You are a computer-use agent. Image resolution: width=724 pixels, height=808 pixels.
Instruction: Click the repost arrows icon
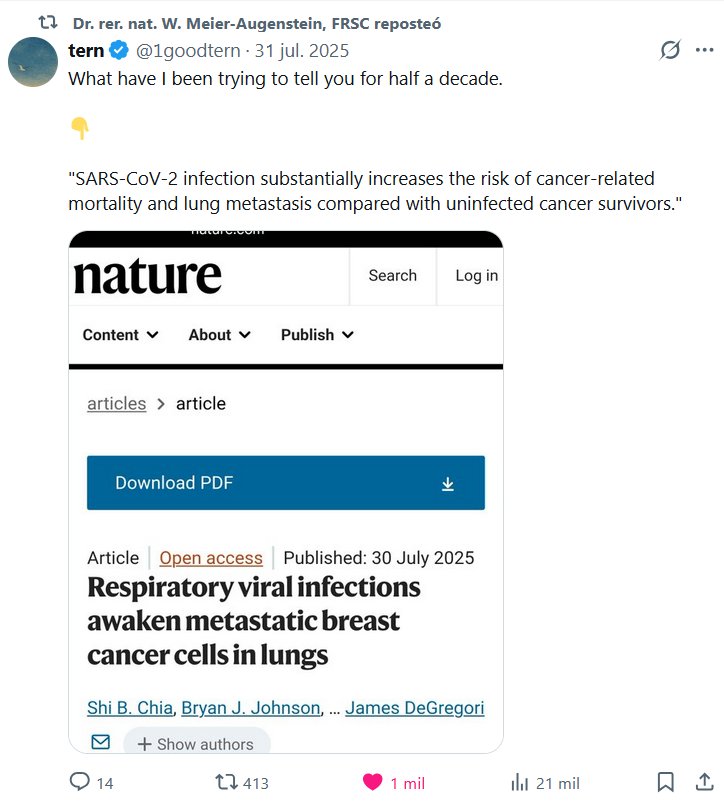[227, 782]
